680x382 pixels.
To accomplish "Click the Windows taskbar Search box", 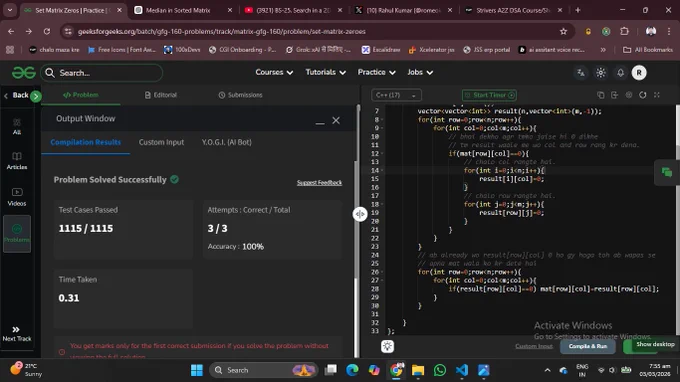I will (x=264, y=370).
